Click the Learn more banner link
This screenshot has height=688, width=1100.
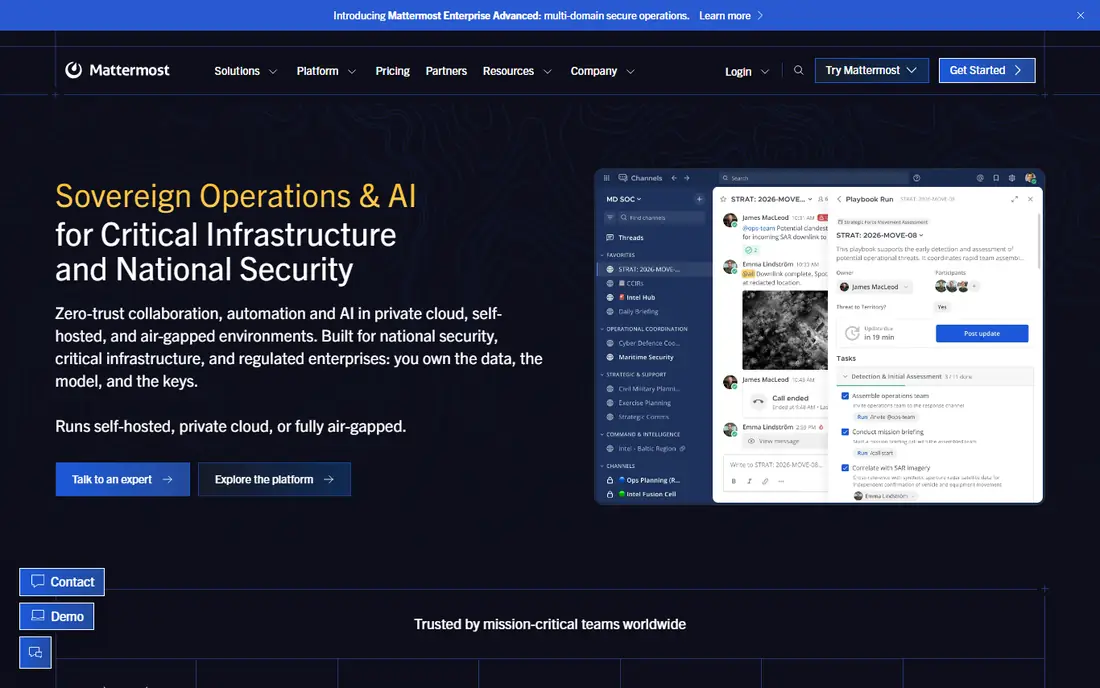click(x=731, y=15)
